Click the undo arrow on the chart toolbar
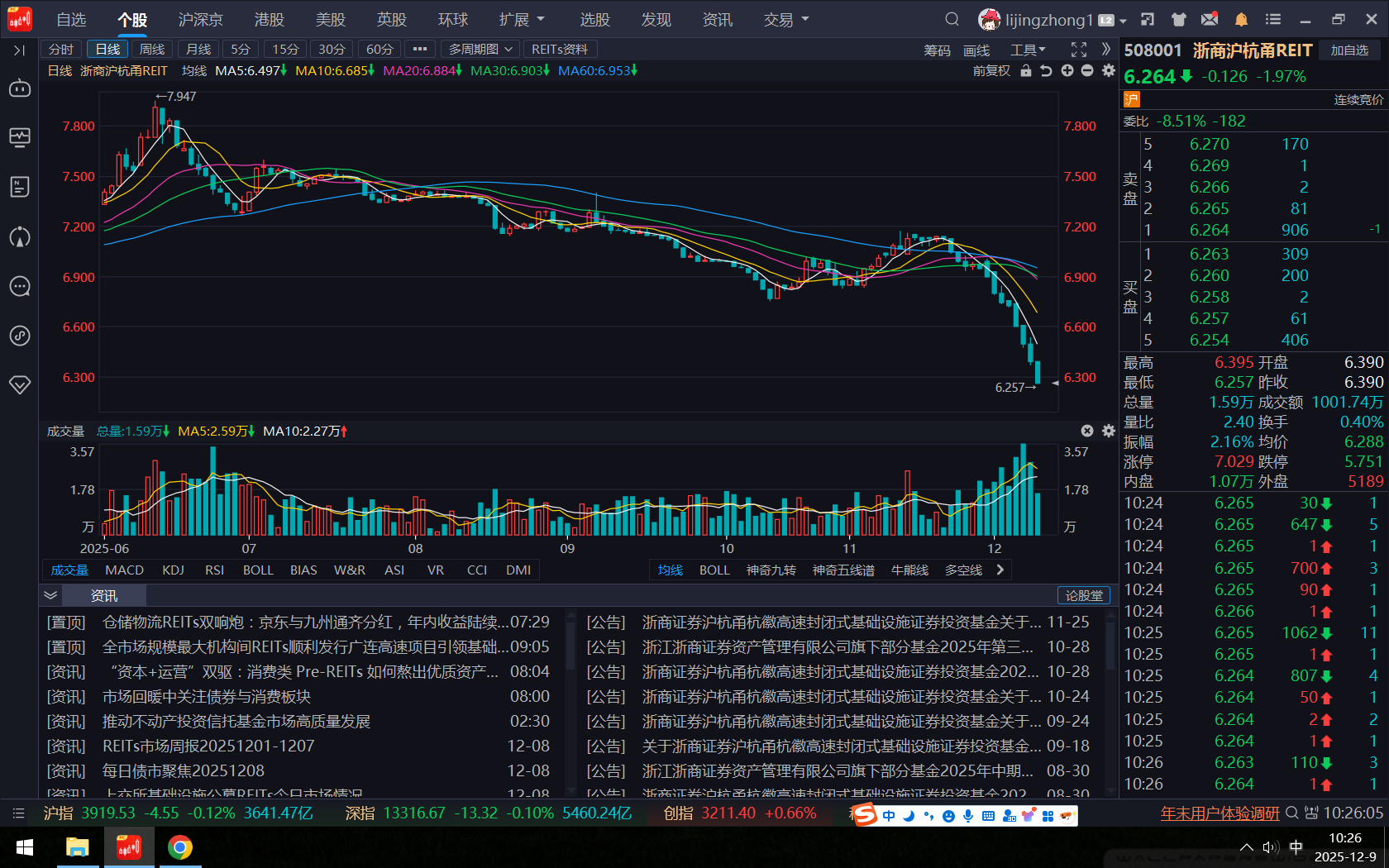Screen dimensions: 1389x868 (x=1046, y=71)
